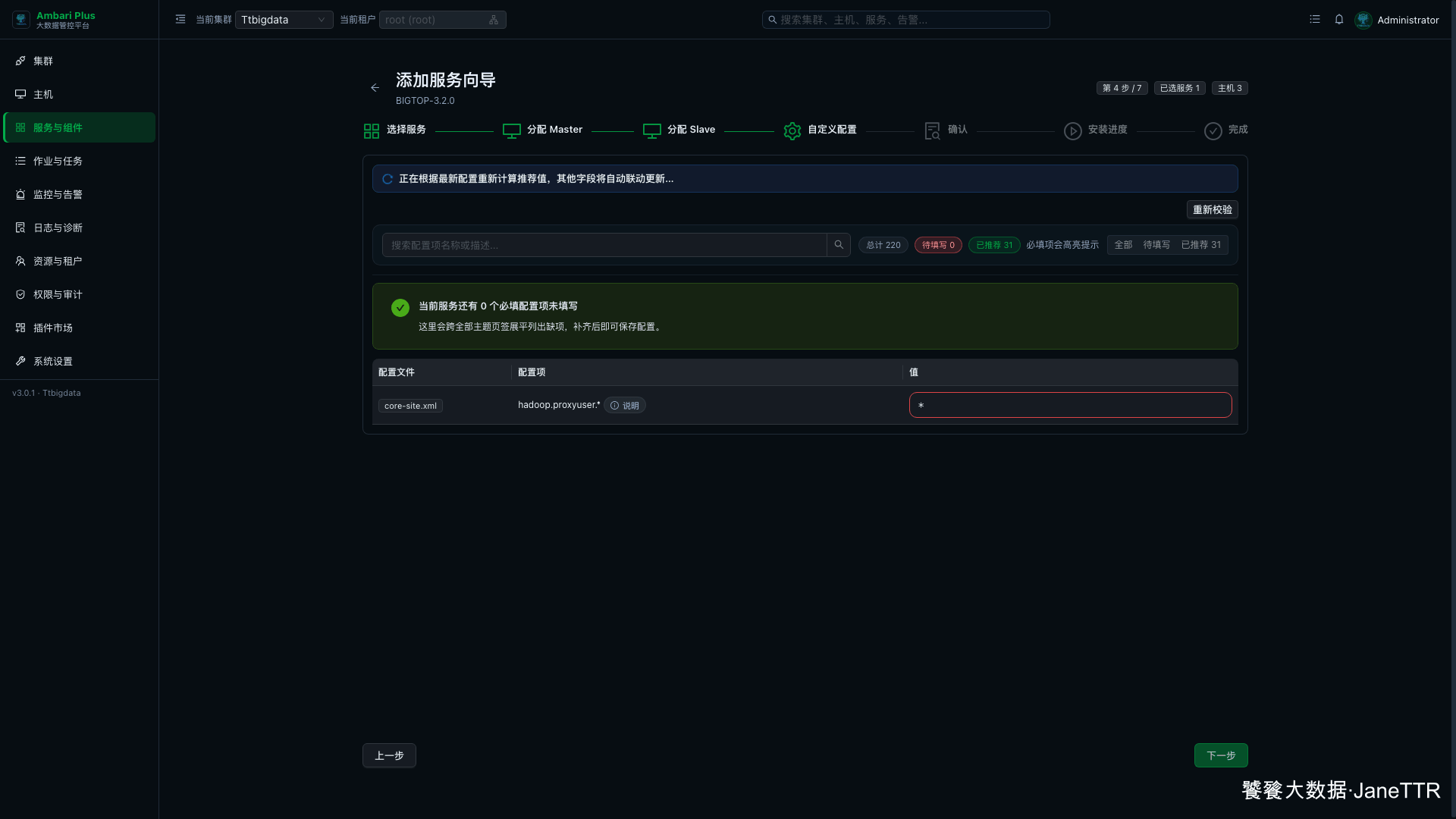
Task: Click the 下一步 button
Action: (x=1221, y=755)
